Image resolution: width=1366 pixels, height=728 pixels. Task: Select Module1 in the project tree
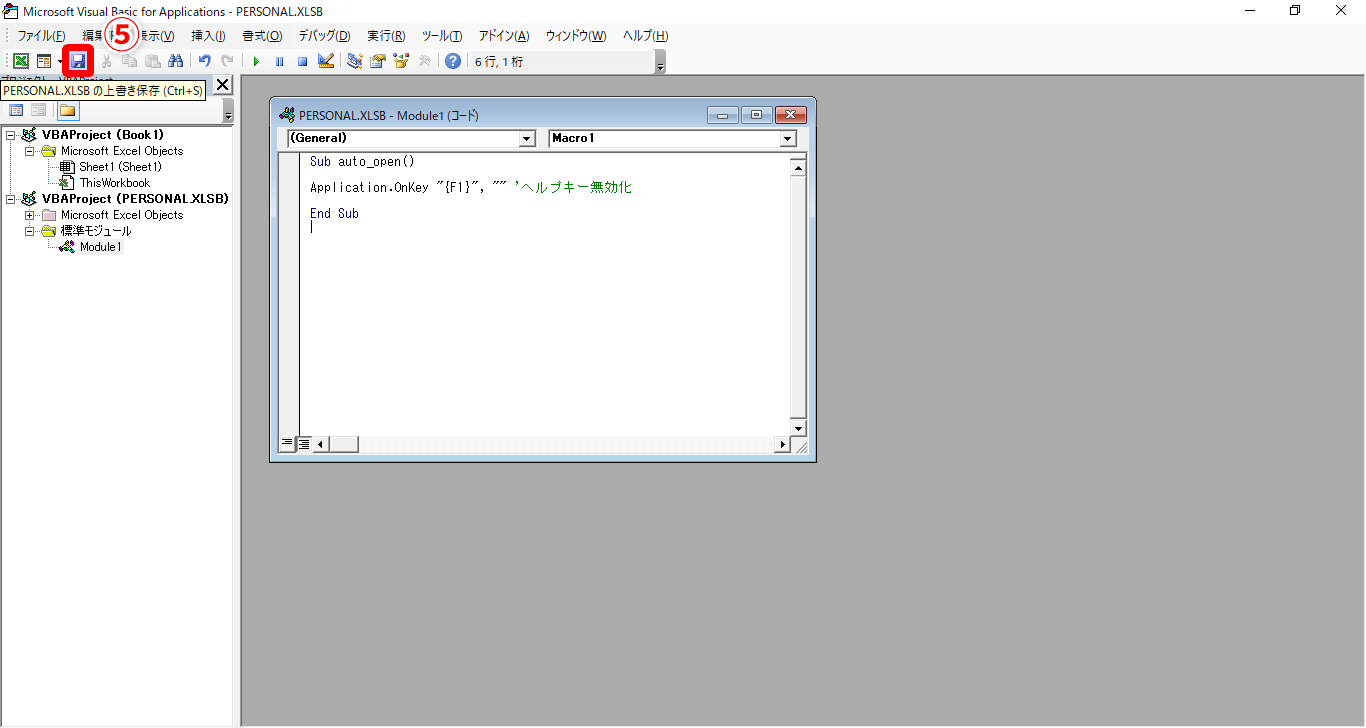click(x=100, y=247)
